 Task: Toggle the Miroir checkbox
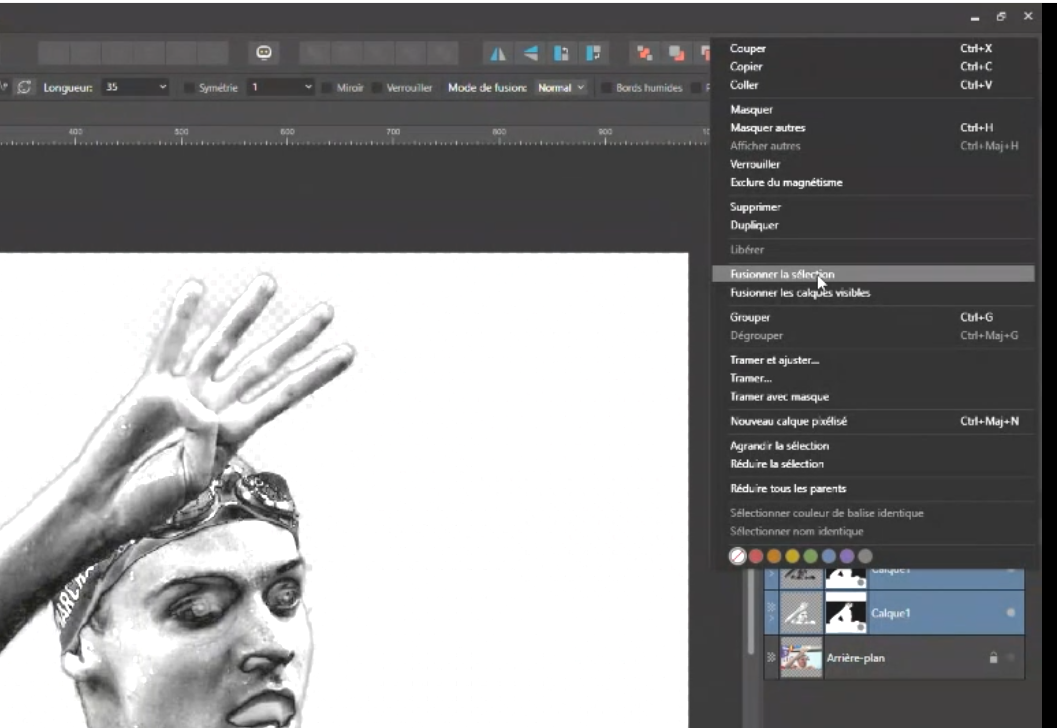(327, 88)
